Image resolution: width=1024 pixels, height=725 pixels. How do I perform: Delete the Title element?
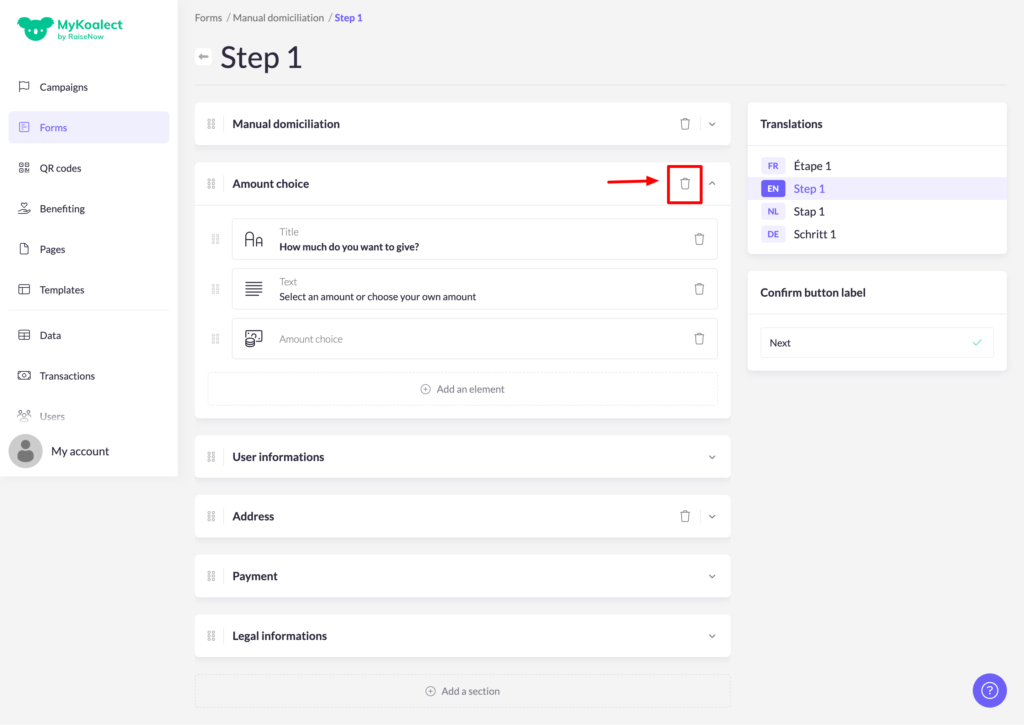[x=699, y=239]
